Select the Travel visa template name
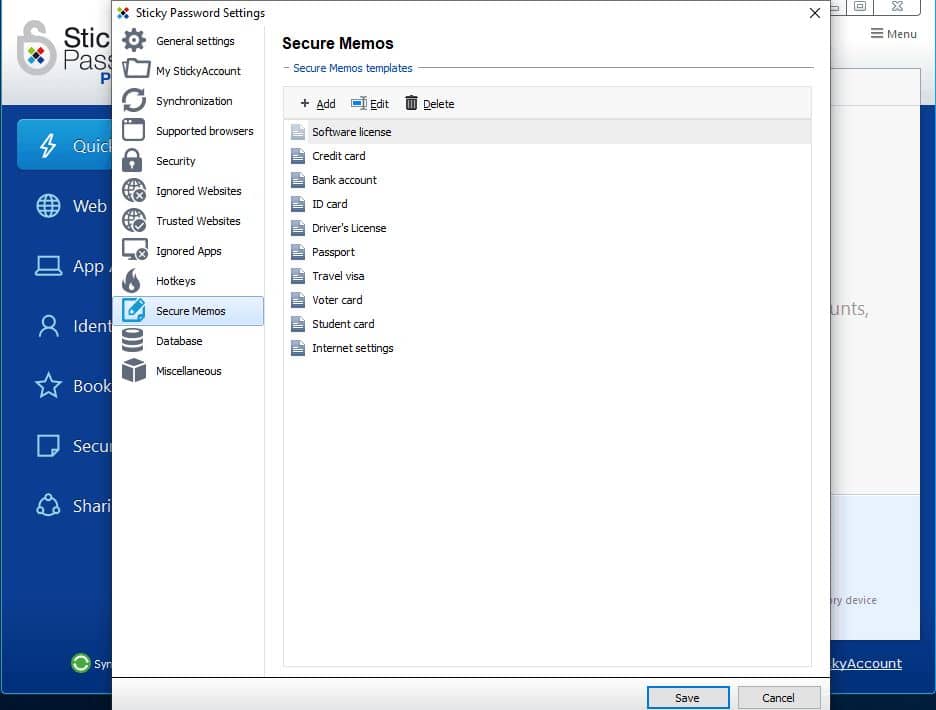This screenshot has width=936, height=710. click(x=338, y=276)
